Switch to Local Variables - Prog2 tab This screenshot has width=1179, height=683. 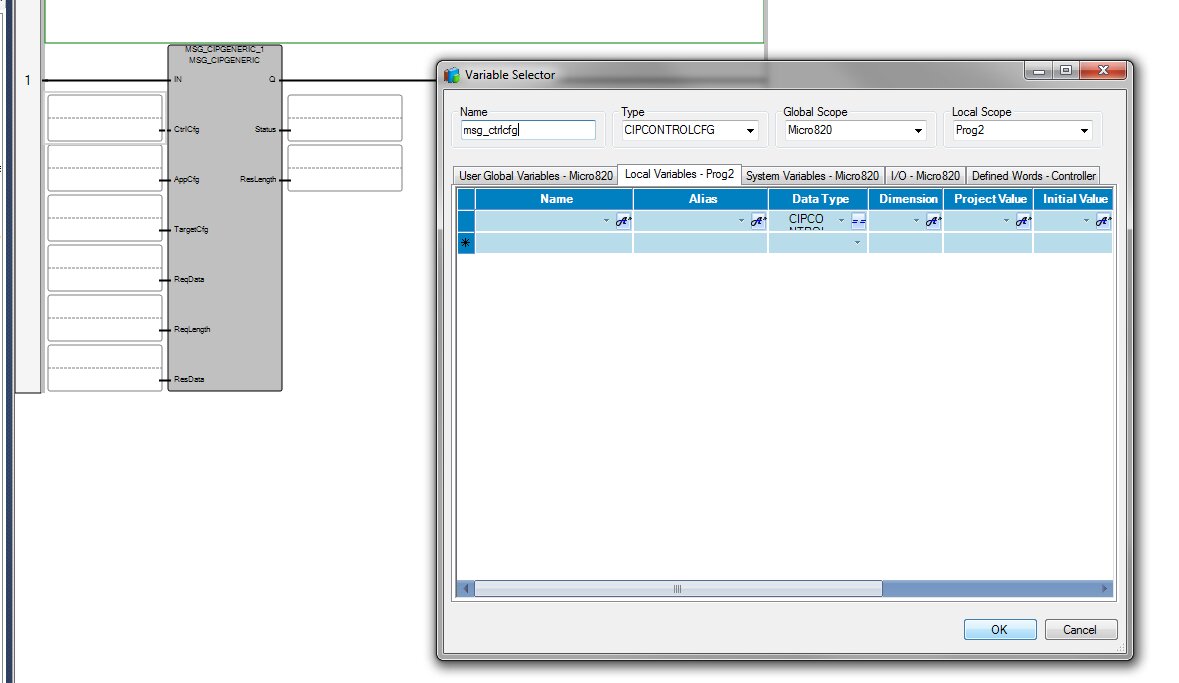679,174
